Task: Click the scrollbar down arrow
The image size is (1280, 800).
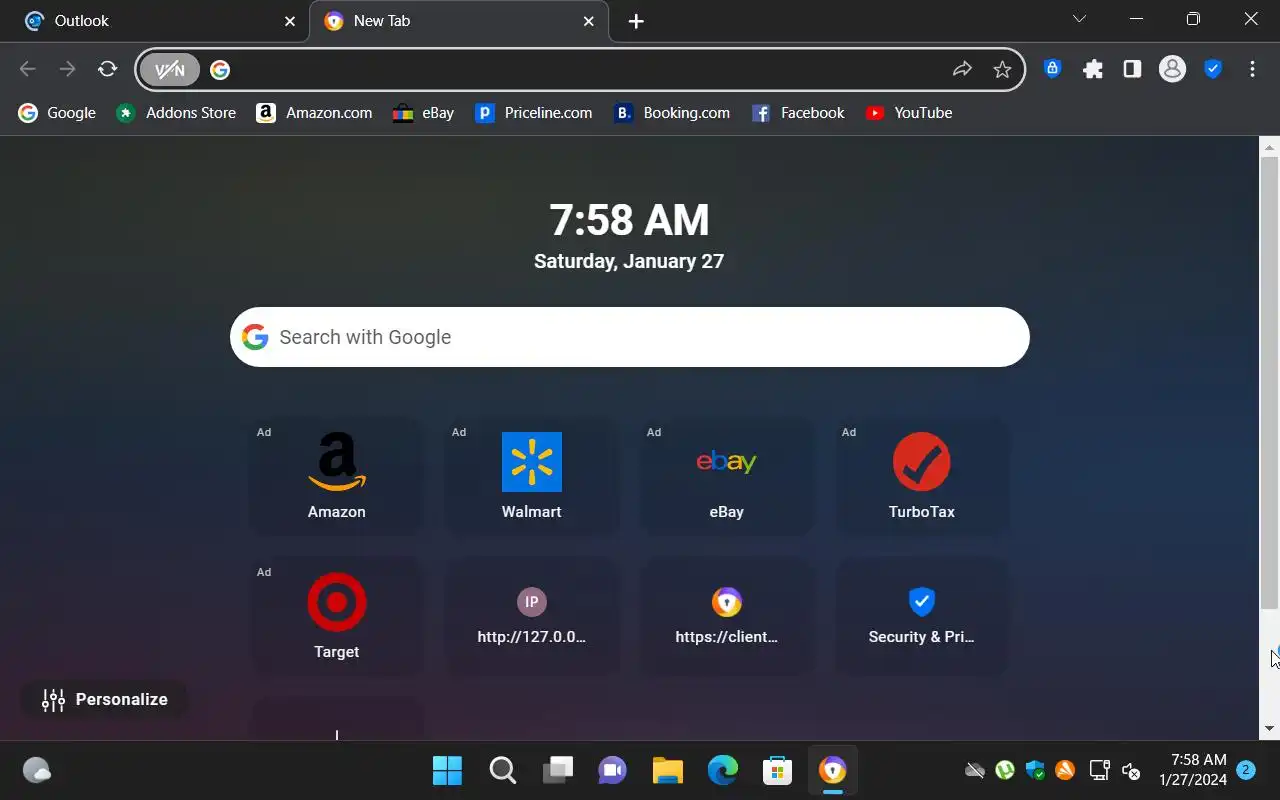Action: pyautogui.click(x=1269, y=729)
